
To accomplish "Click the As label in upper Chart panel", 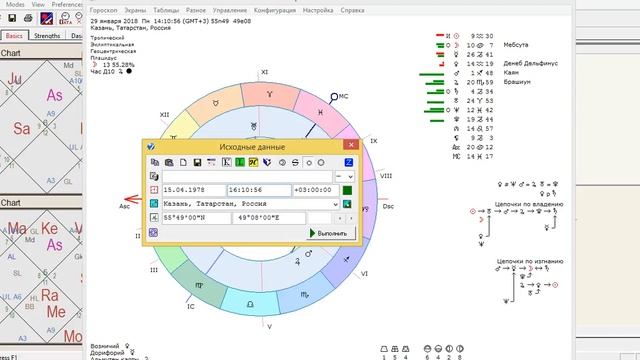I will coord(54,96).
